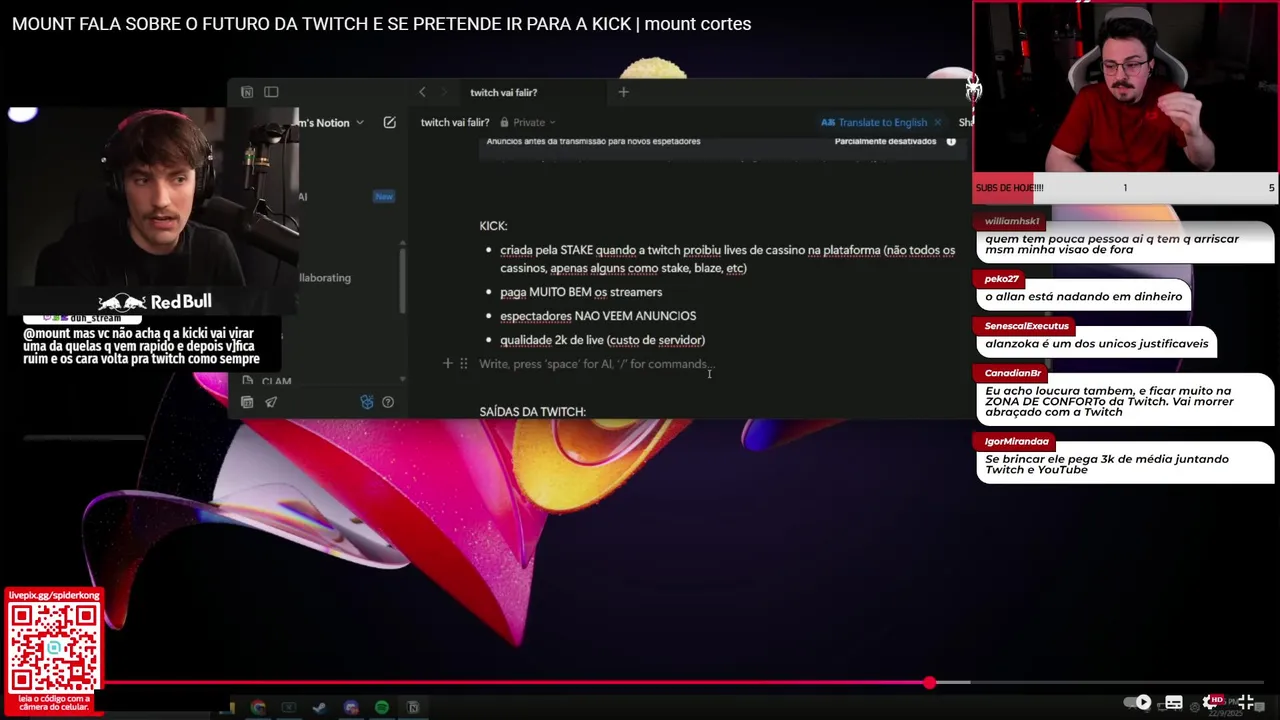Toggle the Notion sidebar panel icon
The height and width of the screenshot is (720, 1280).
(271, 92)
